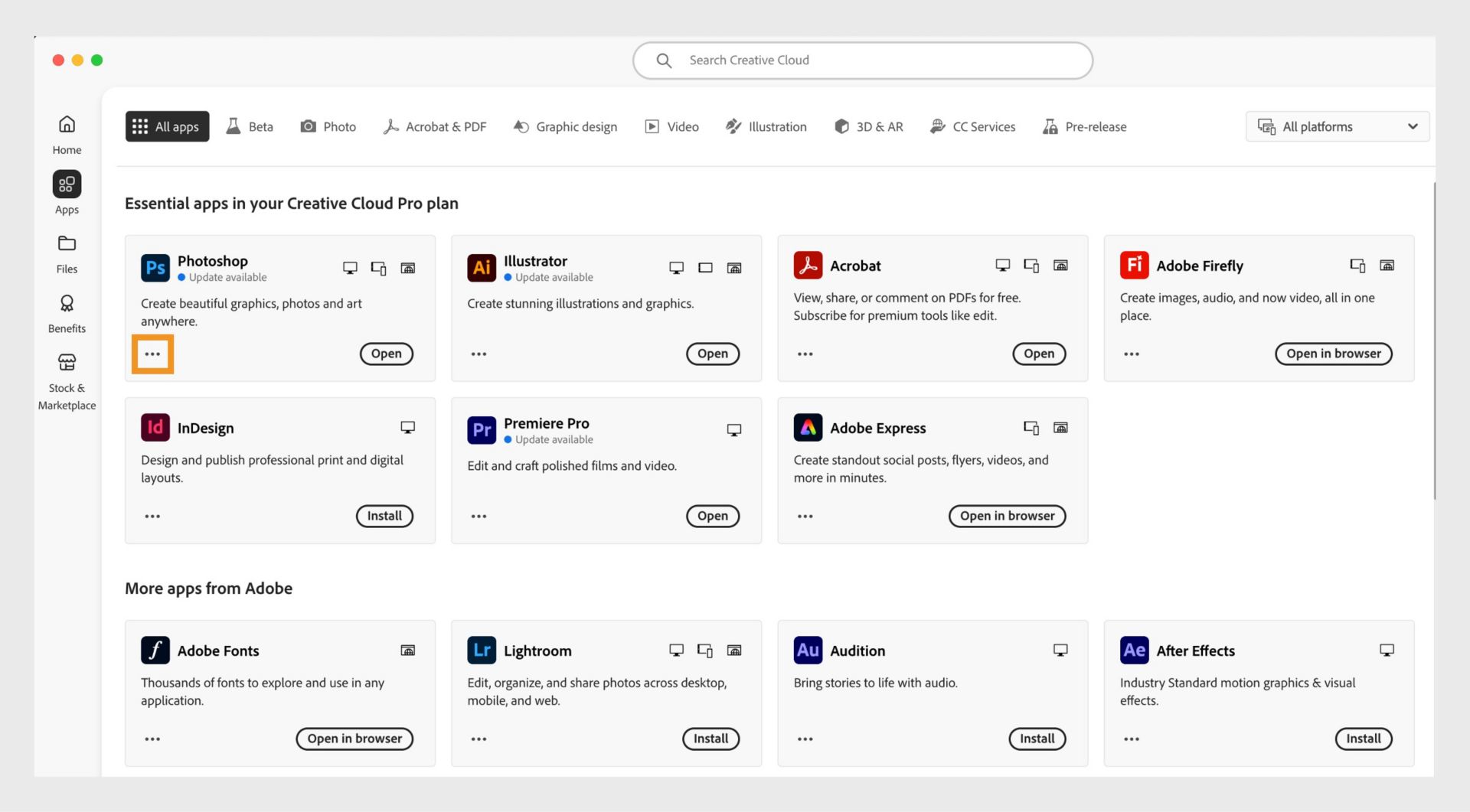Expand the All platforms dropdown
Image resolution: width=1470 pixels, height=812 pixels.
coord(1337,127)
